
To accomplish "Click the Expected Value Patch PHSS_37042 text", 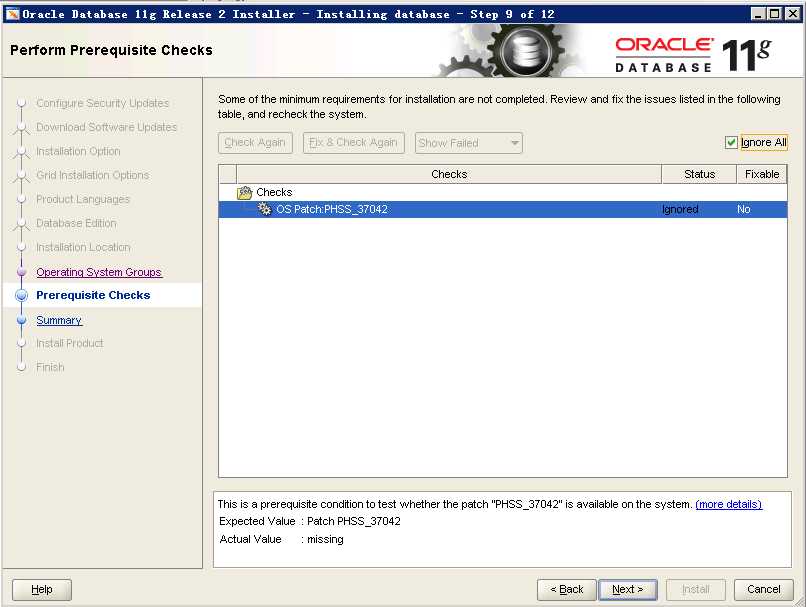I will (309, 521).
